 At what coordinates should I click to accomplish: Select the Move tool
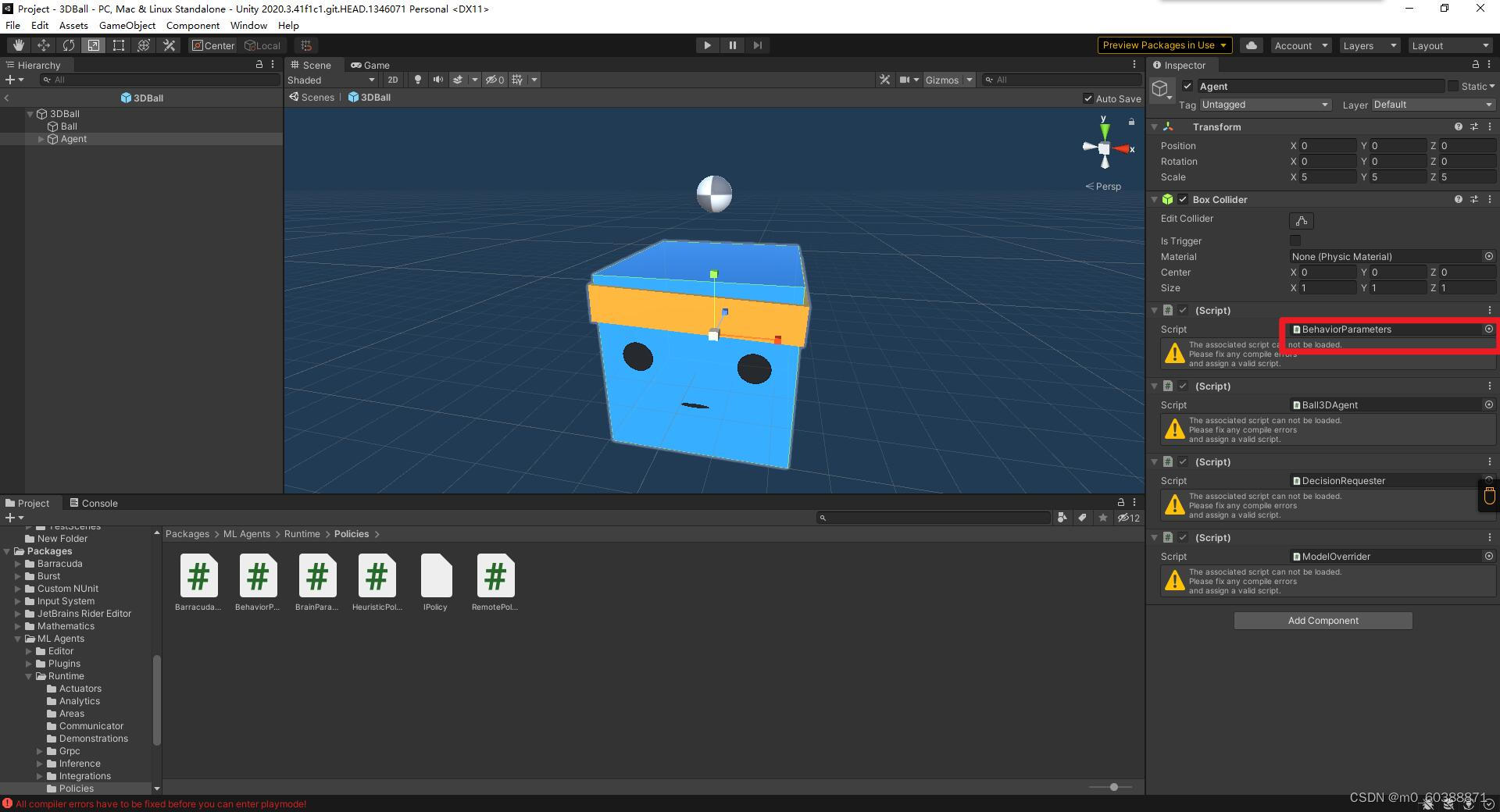(x=43, y=45)
